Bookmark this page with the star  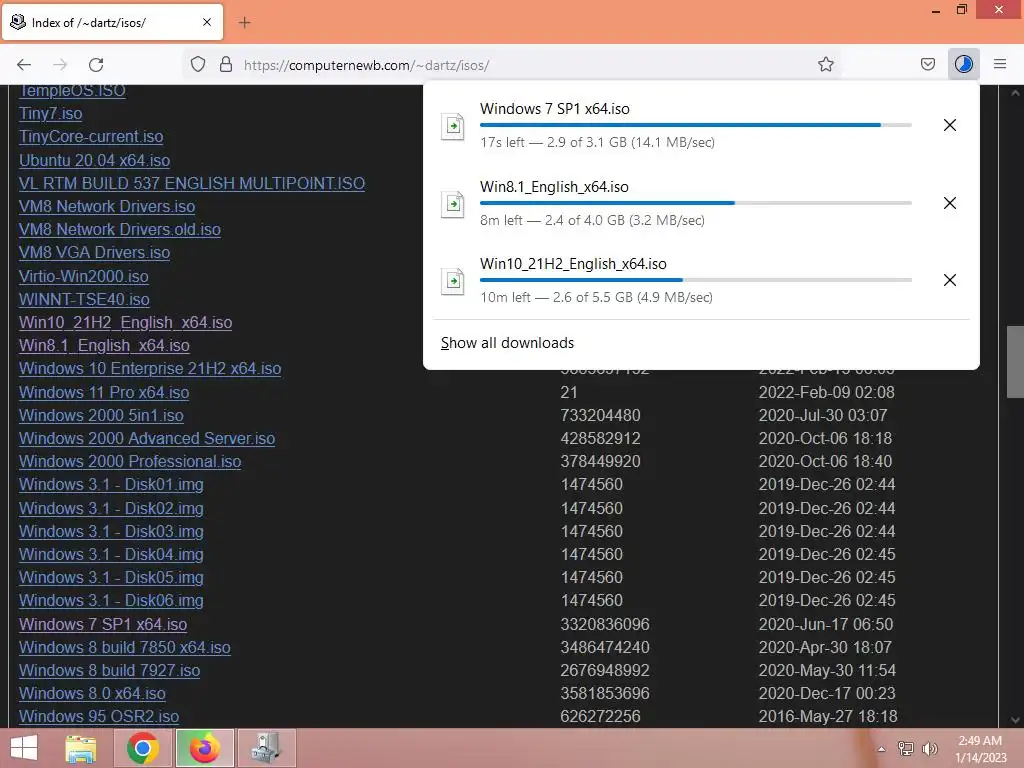click(825, 64)
